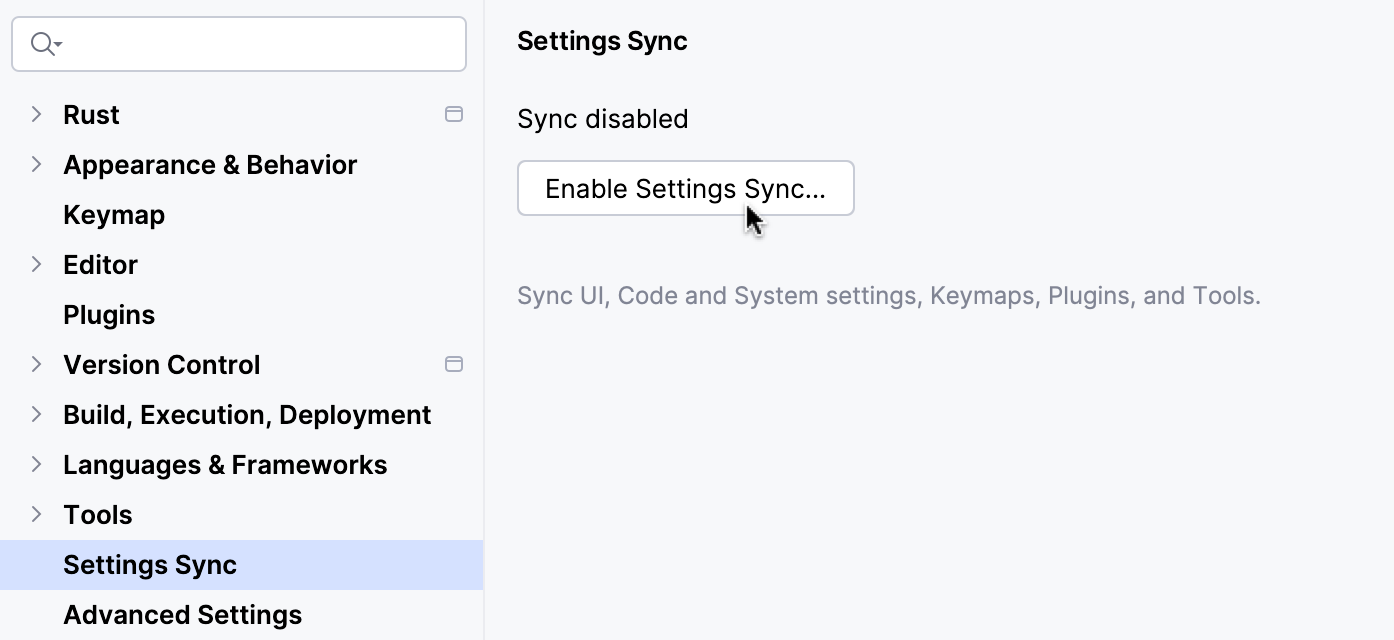Select Settings Sync in the sidebar
This screenshot has width=1394, height=640.
coord(150,564)
